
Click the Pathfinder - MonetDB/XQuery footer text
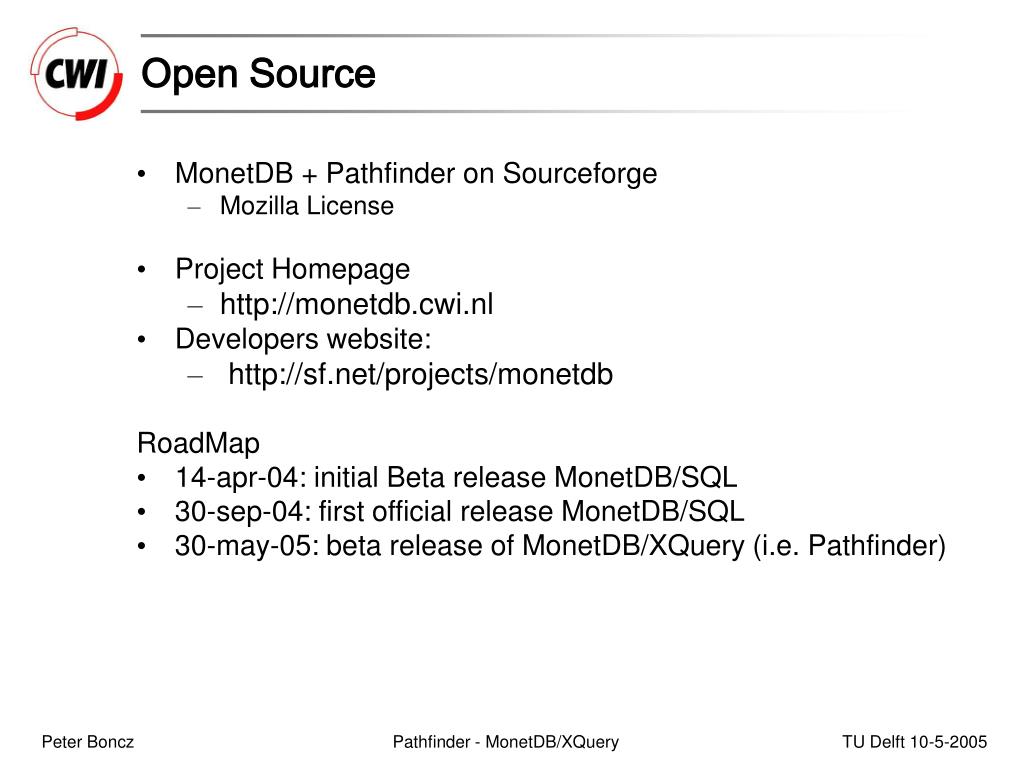coord(505,742)
